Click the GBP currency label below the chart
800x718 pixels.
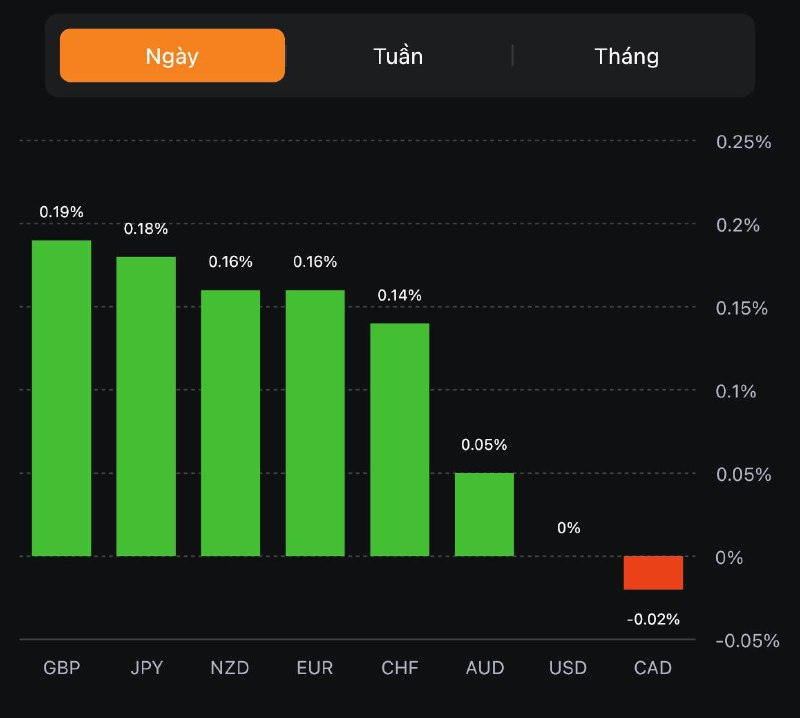click(x=61, y=667)
